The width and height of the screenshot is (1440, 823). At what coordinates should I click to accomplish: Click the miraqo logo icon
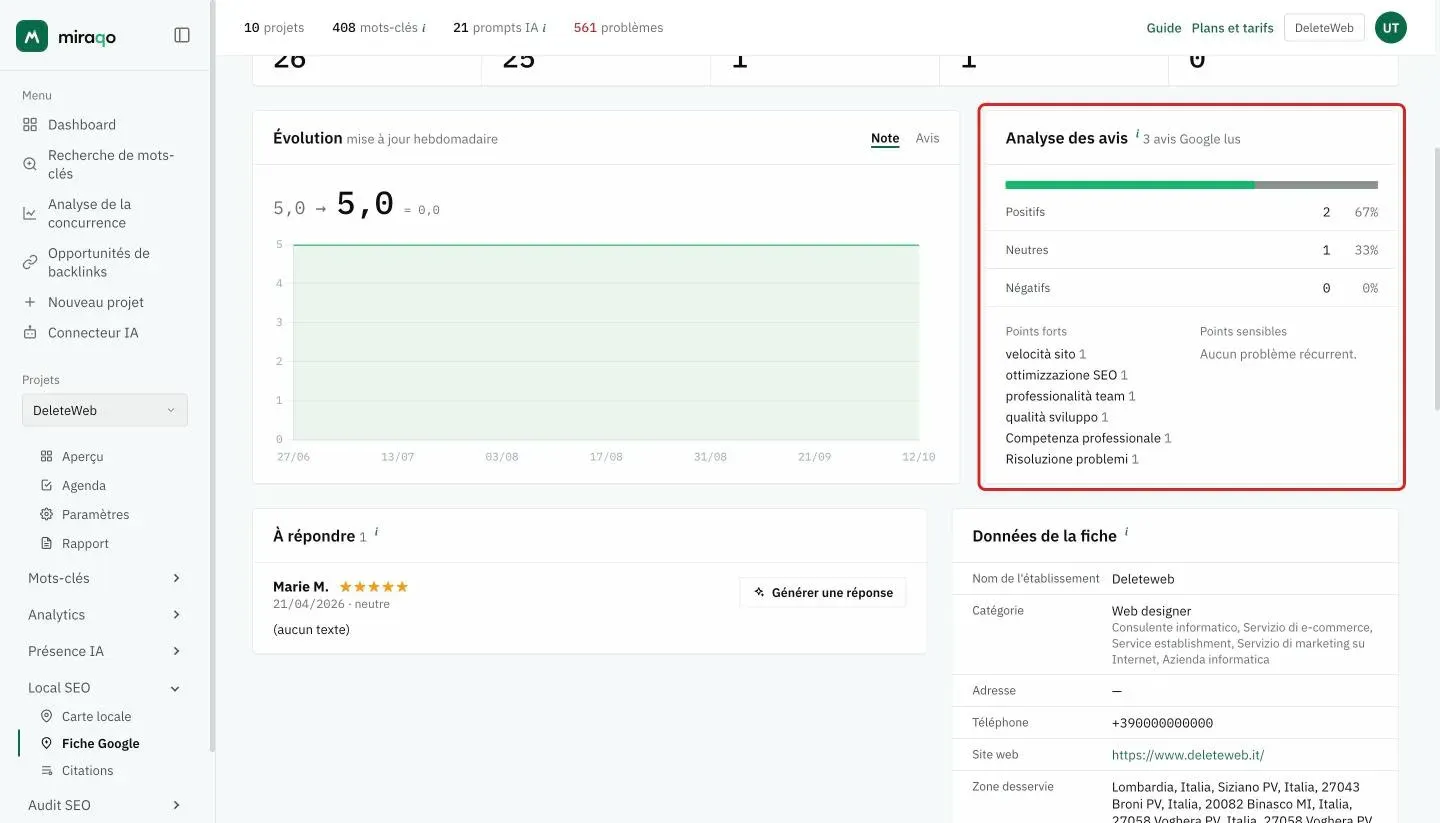32,36
